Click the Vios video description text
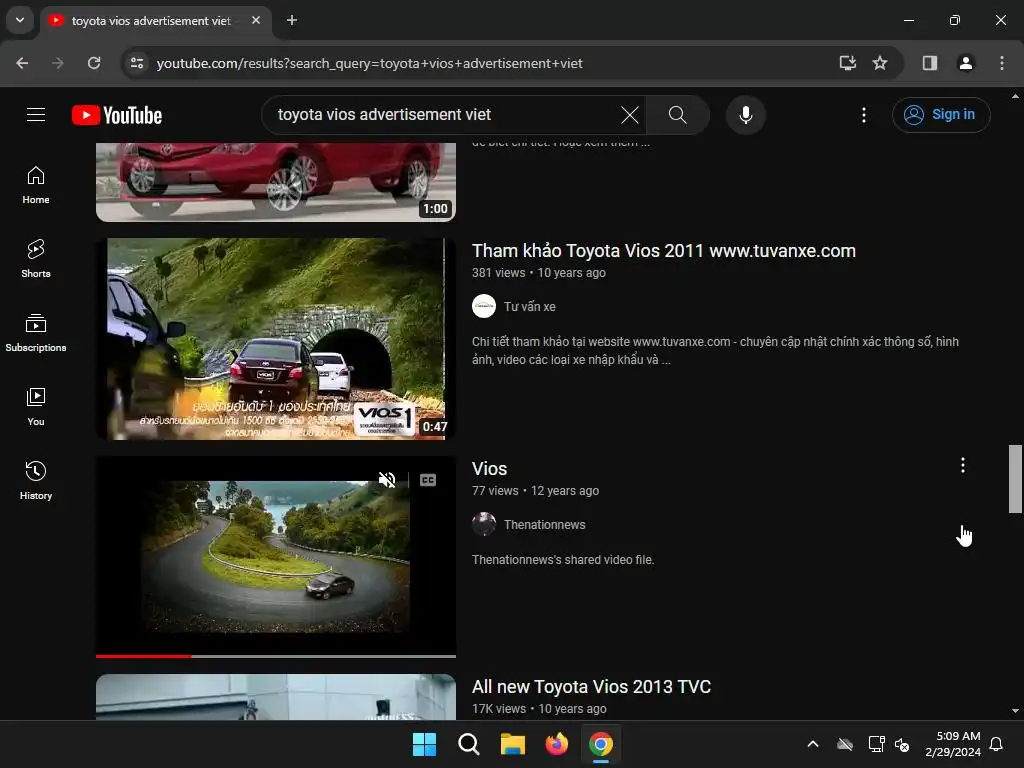 tap(563, 560)
